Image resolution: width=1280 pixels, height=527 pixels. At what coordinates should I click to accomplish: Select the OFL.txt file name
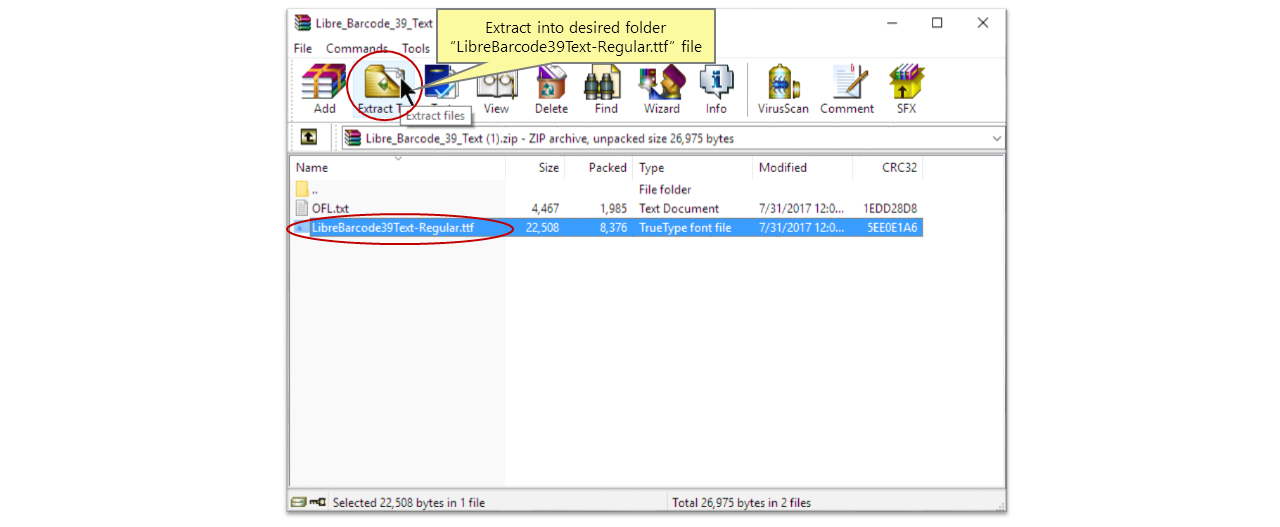click(330, 208)
